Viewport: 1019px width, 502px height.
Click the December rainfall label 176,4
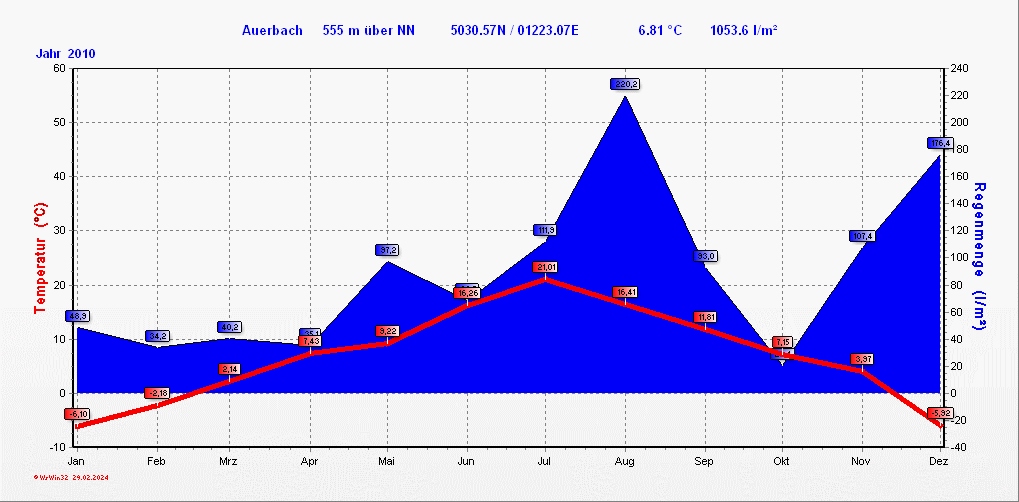tap(939, 143)
